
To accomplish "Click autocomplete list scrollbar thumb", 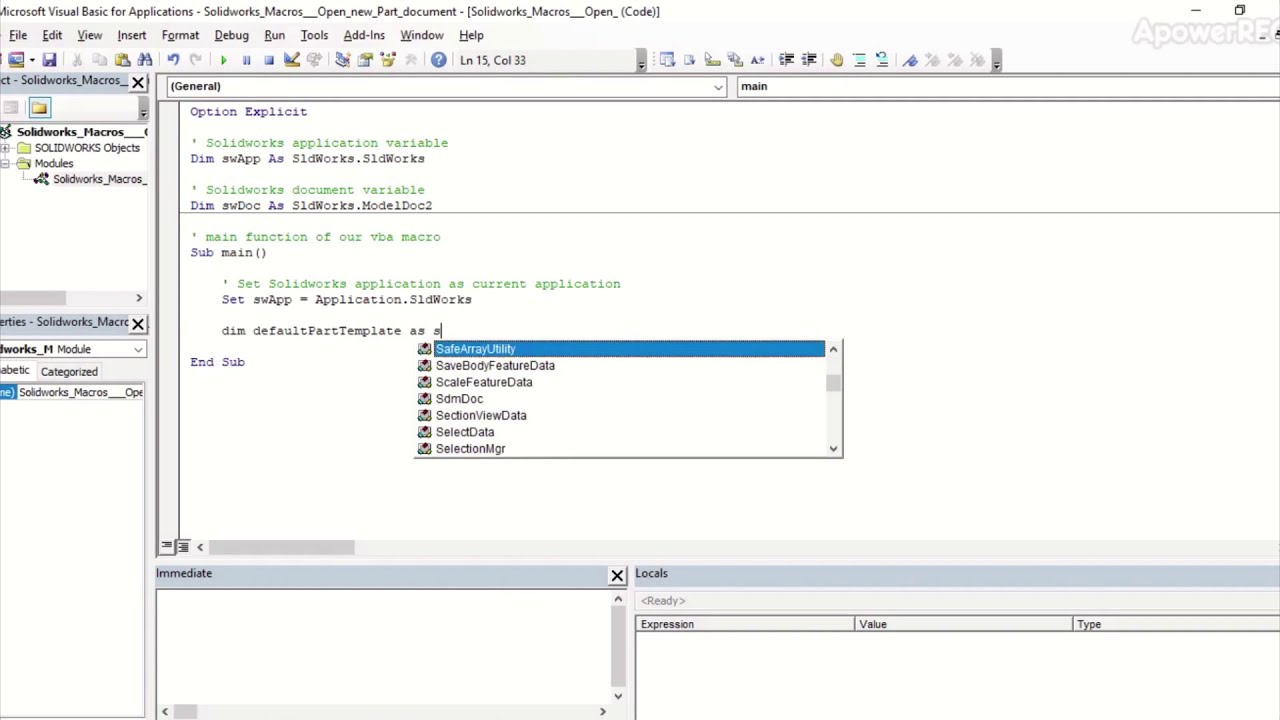I will pos(833,383).
